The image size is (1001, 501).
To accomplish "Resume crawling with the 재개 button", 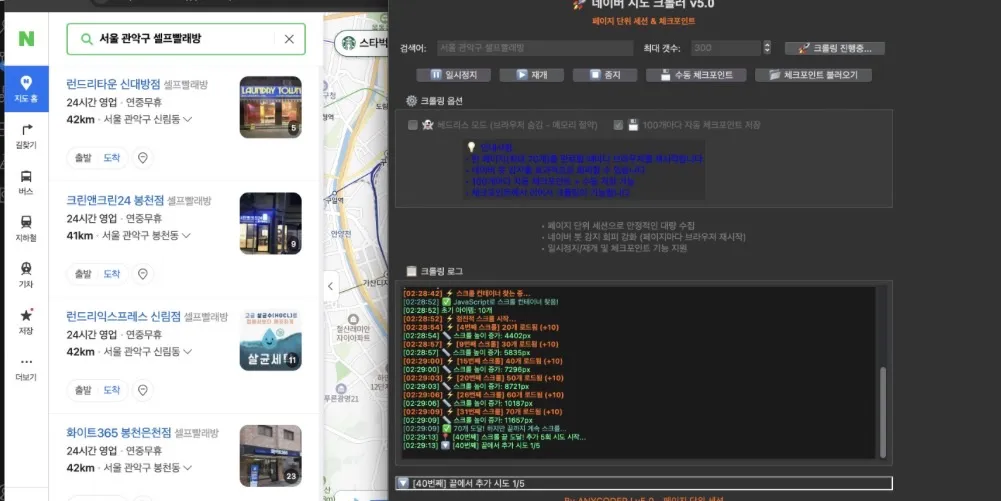I will coord(532,75).
